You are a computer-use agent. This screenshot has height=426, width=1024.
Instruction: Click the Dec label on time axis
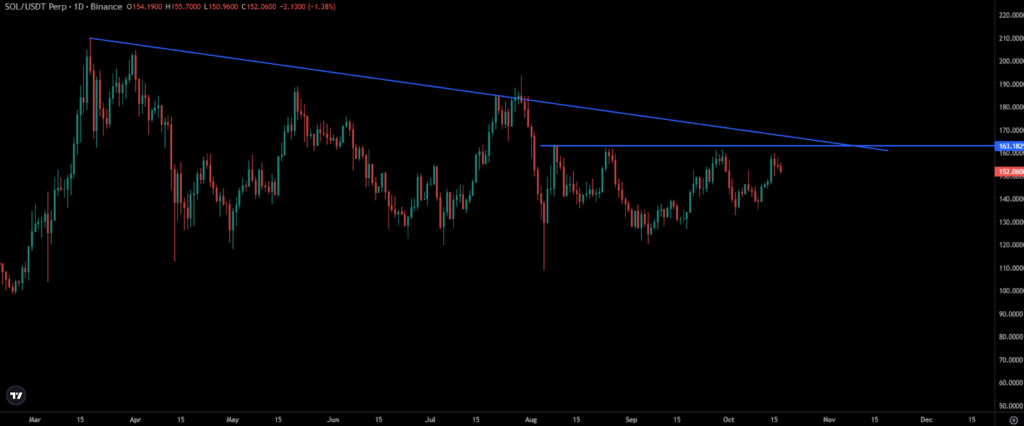click(x=925, y=418)
